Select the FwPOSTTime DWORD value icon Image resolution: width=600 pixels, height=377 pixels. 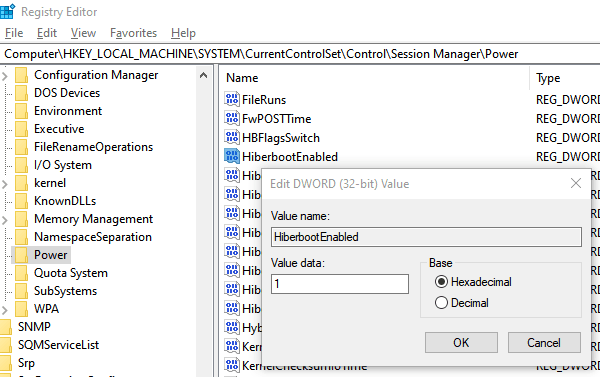click(232, 118)
